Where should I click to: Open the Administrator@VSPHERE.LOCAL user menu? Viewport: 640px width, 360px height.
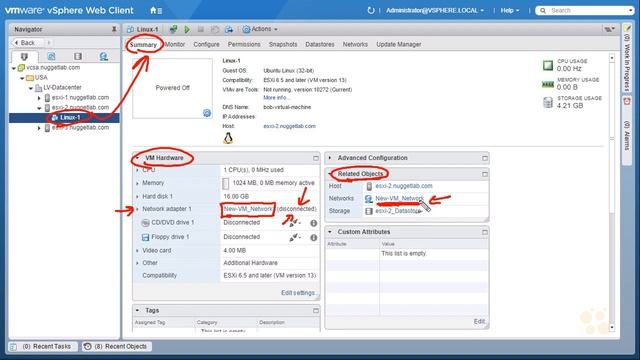click(435, 10)
